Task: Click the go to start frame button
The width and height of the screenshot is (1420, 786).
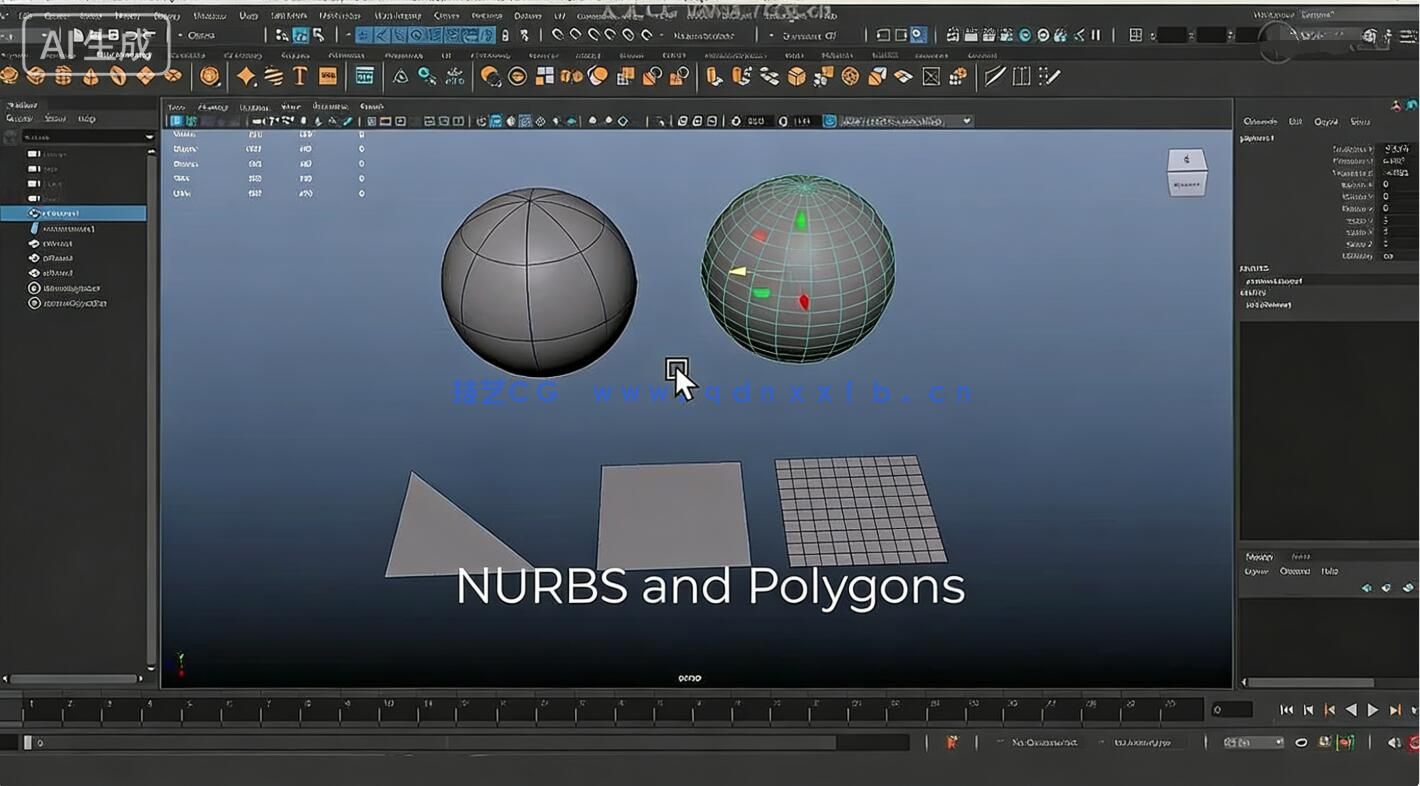Action: [1287, 710]
